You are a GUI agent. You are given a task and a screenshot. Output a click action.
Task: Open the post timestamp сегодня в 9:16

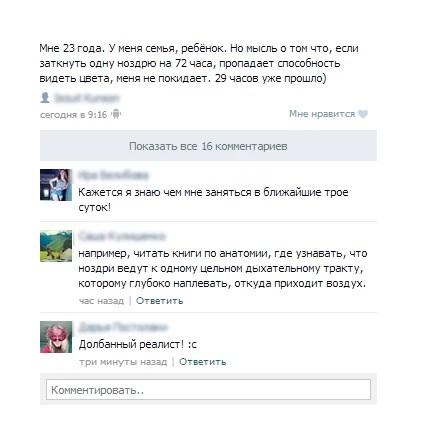[x=73, y=115]
